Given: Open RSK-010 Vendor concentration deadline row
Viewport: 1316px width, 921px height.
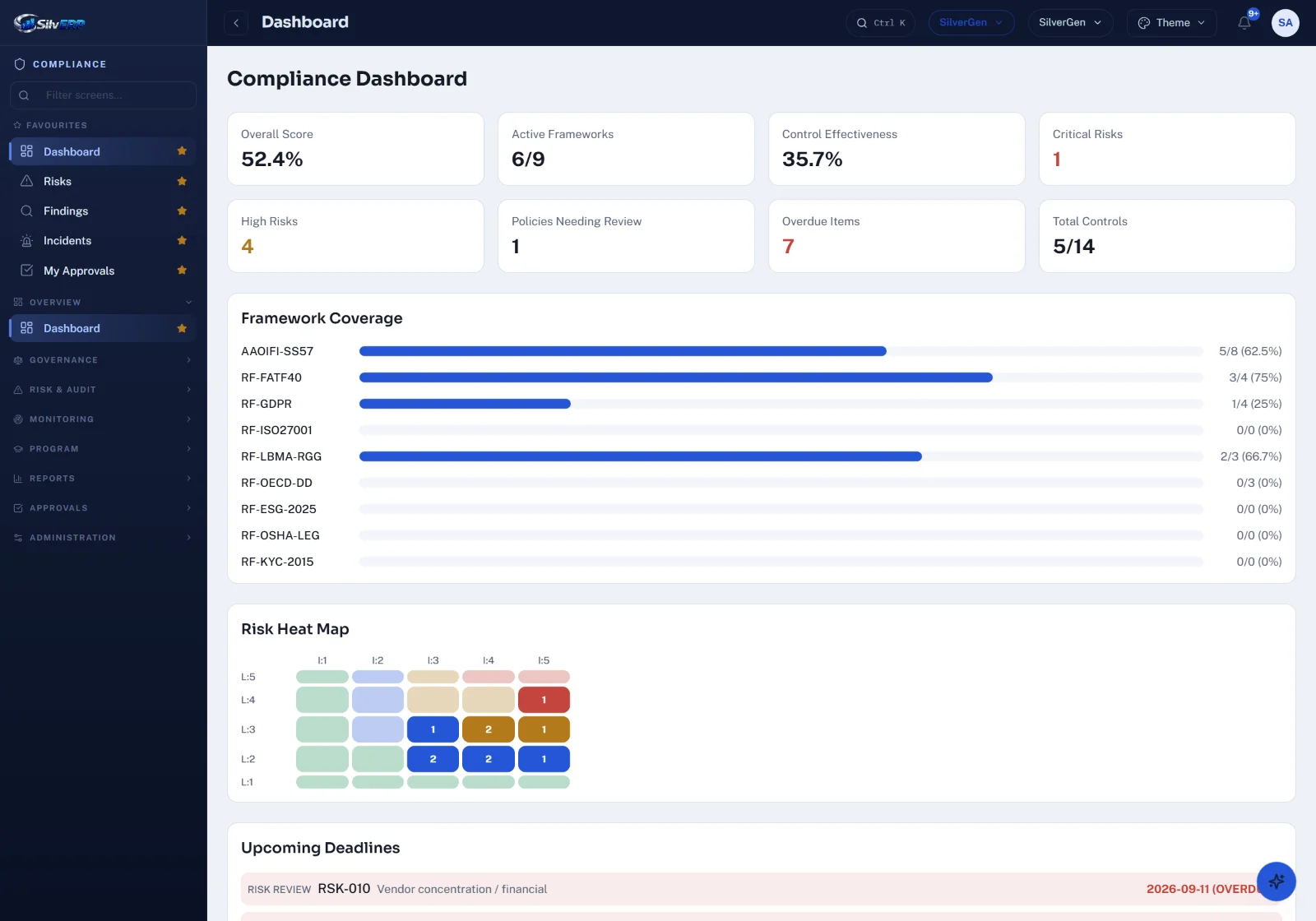Looking at the screenshot, I should click(x=761, y=889).
